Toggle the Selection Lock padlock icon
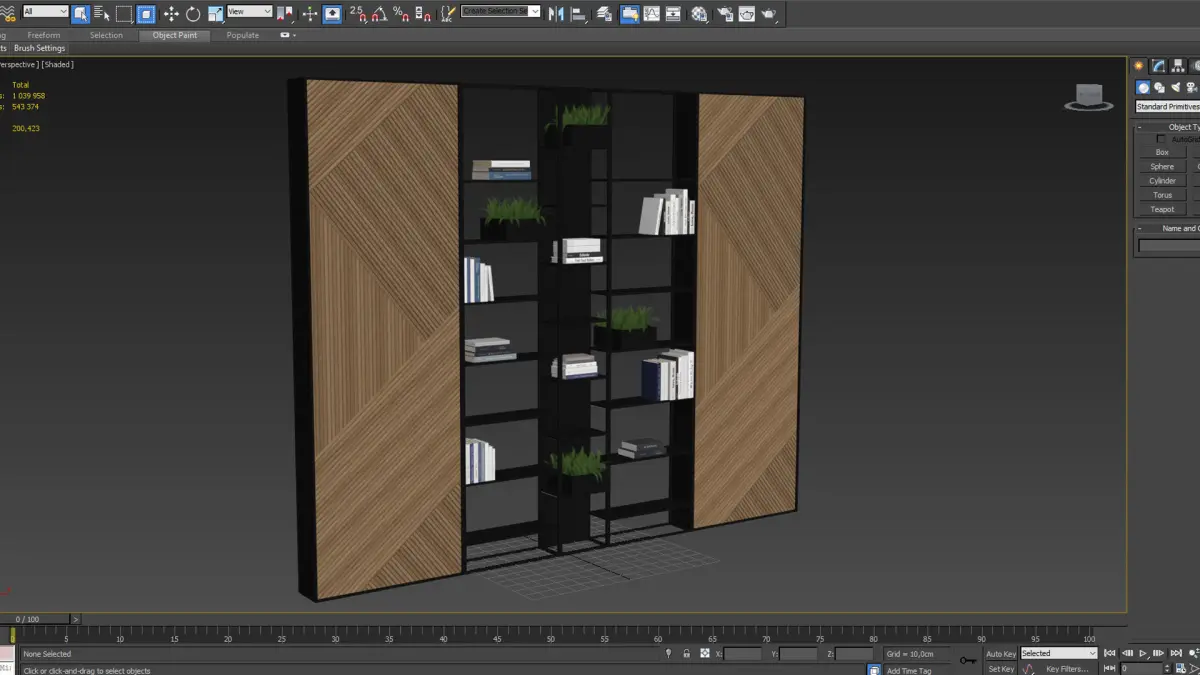Screen dimensions: 1200x675 (x=686, y=653)
